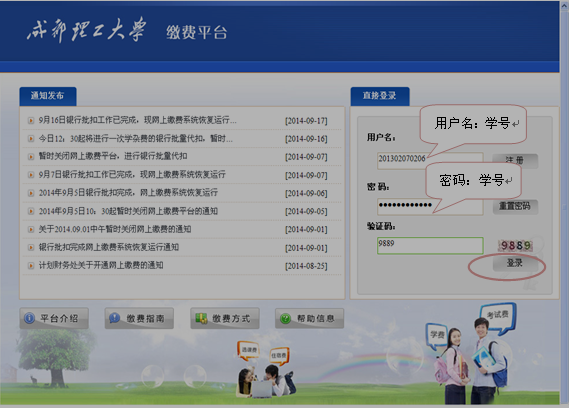Image resolution: width=569 pixels, height=408 pixels.
Task: Click the 缴费方式 green money icon
Action: (201, 318)
